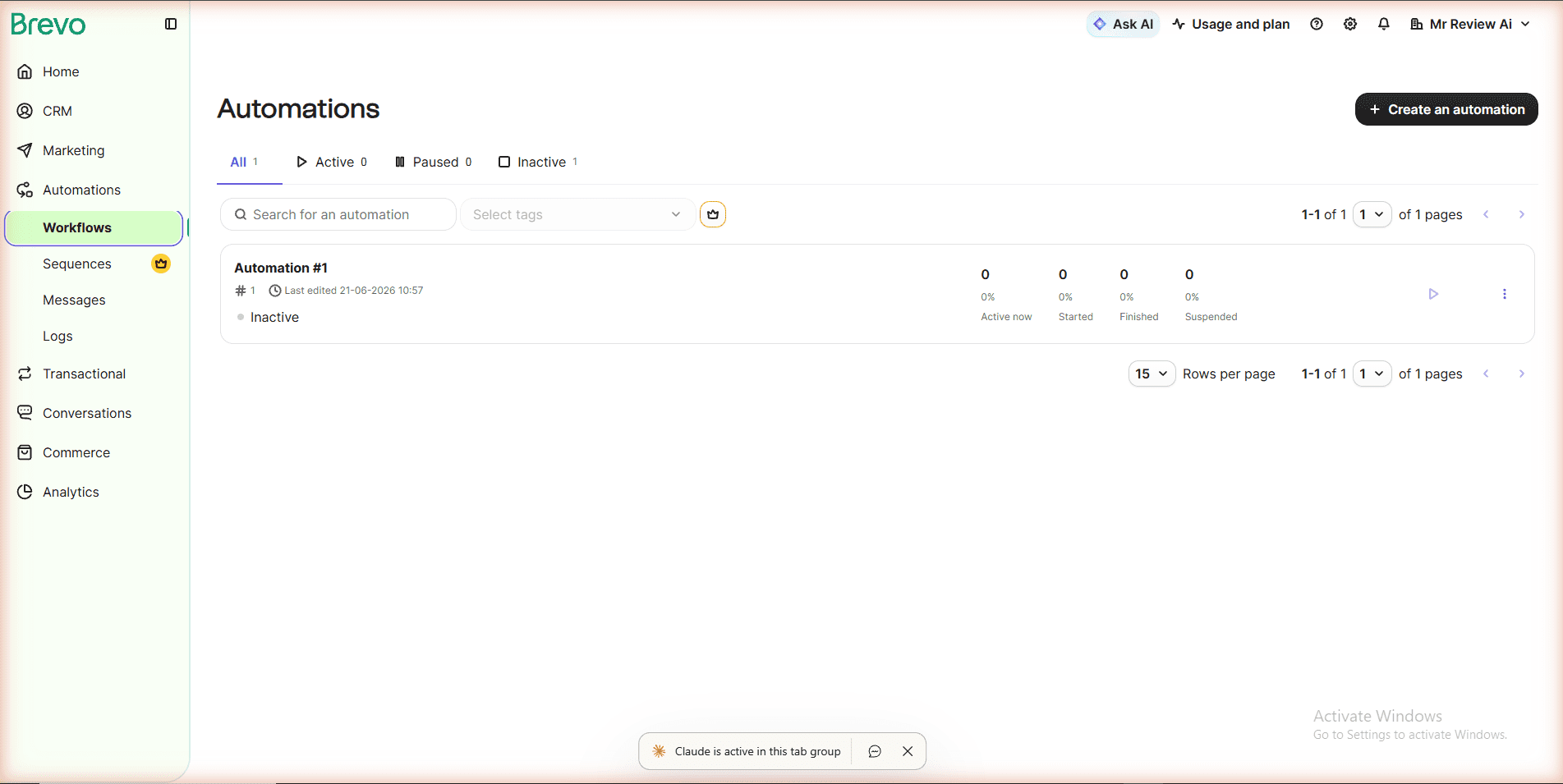Open bottom page number dropdown
1563x784 pixels.
click(1372, 374)
